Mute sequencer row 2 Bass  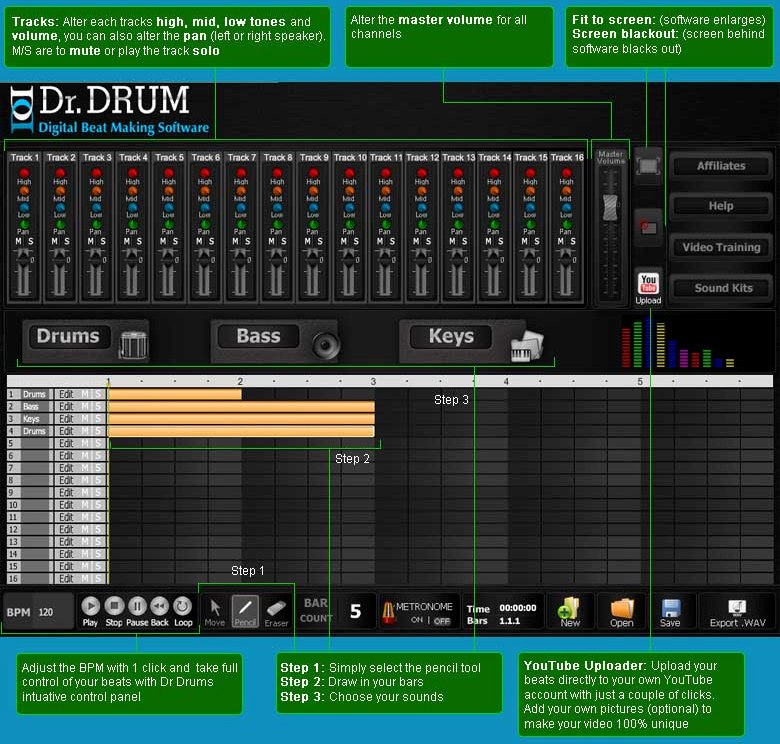pyautogui.click(x=86, y=406)
